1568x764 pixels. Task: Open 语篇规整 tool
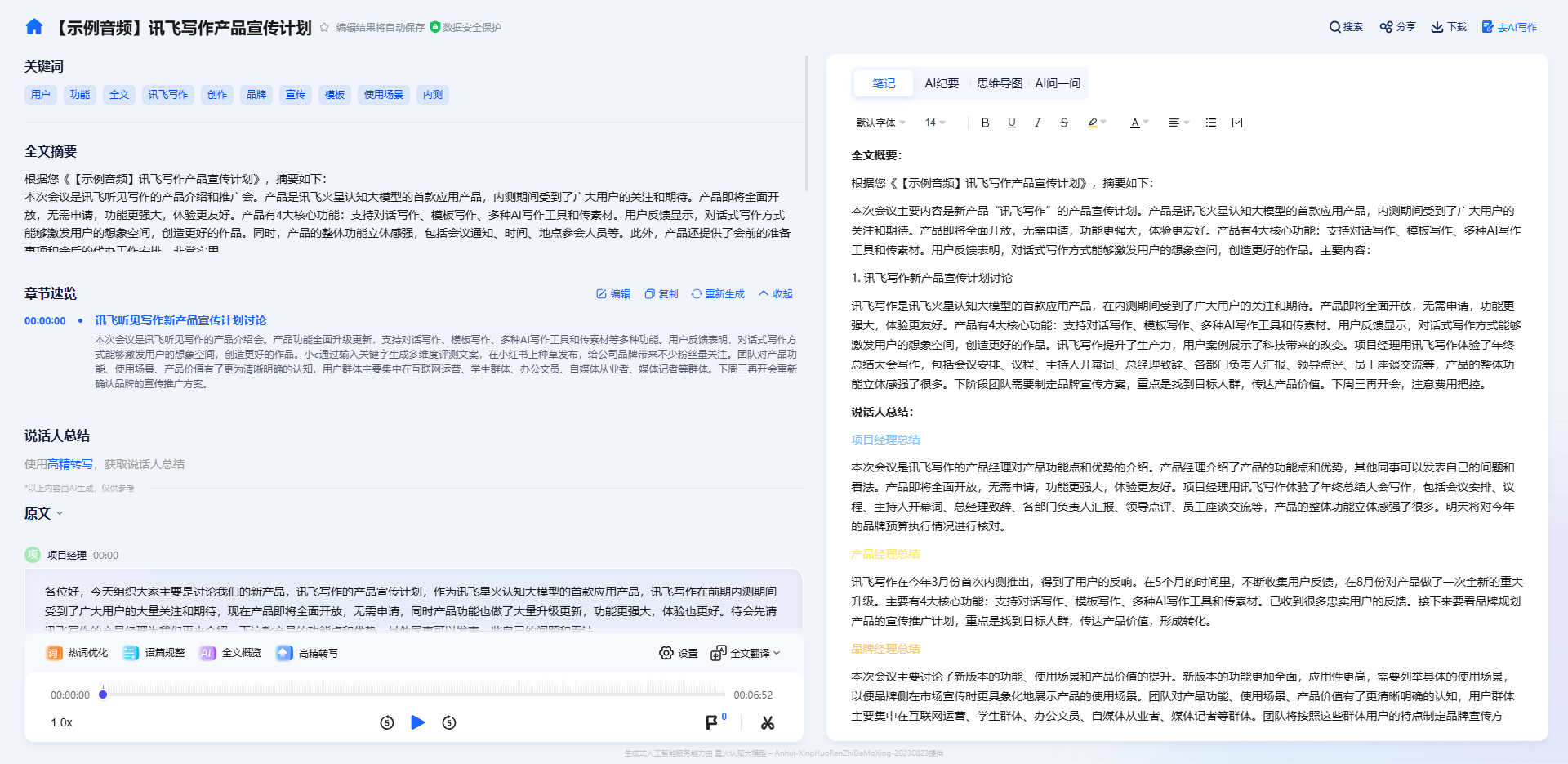pos(154,653)
